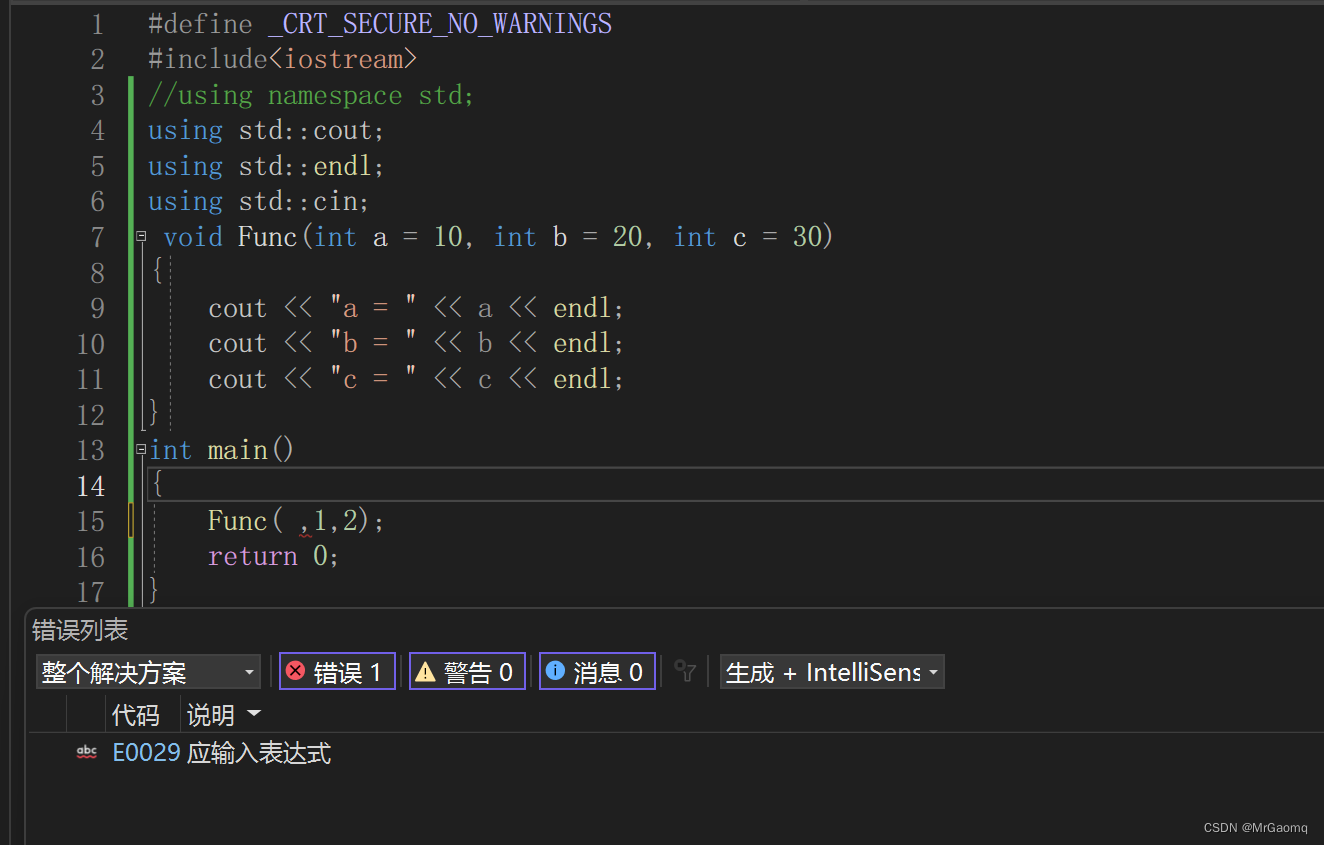Toggle the messages filter showing 消息 0
The width and height of the screenshot is (1324, 845).
[x=597, y=672]
